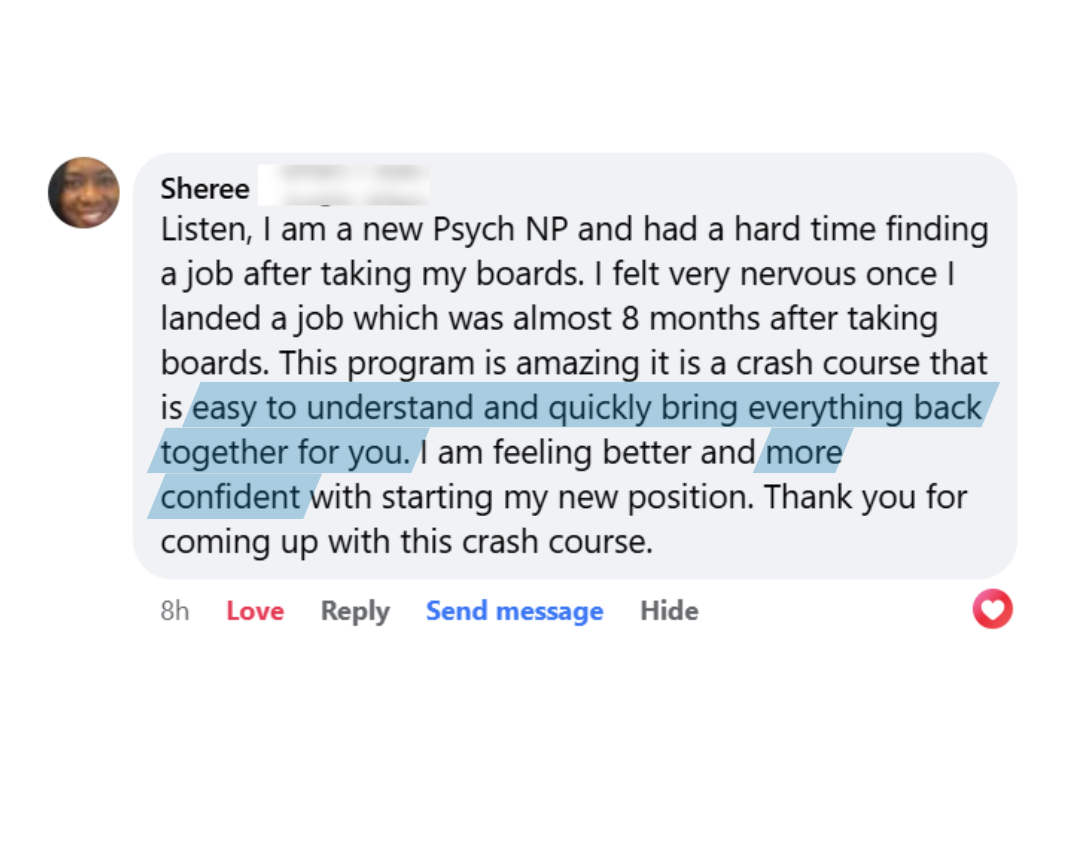Click highlighted text "together for you."
The height and width of the screenshot is (850, 1080).
pos(285,453)
